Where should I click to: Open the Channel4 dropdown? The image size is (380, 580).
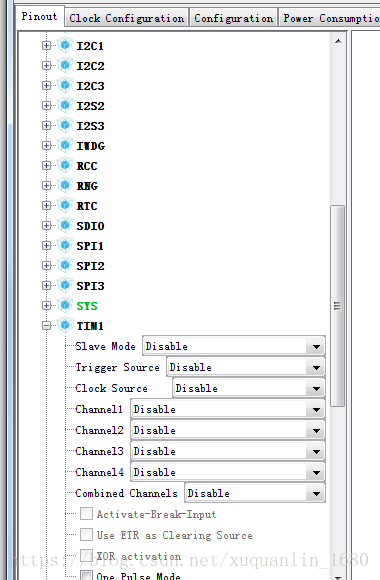click(228, 472)
